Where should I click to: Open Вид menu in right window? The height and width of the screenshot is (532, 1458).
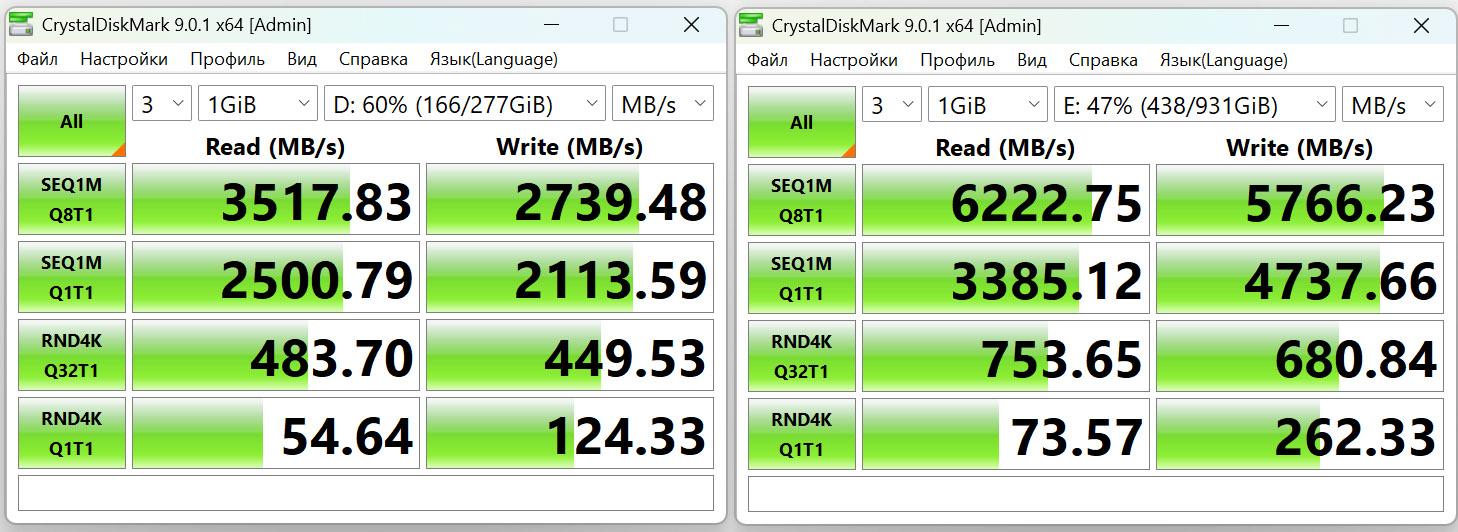pos(1032,59)
